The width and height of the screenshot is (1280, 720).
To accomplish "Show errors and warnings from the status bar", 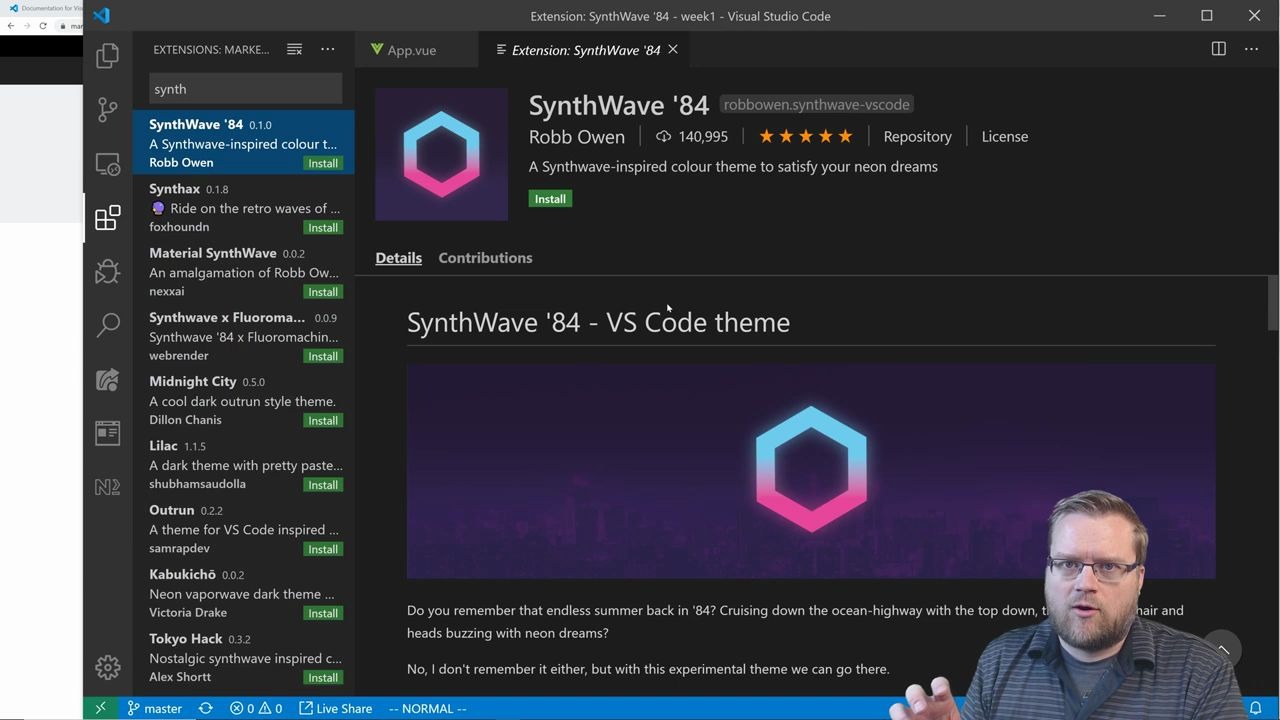I will click(x=255, y=708).
